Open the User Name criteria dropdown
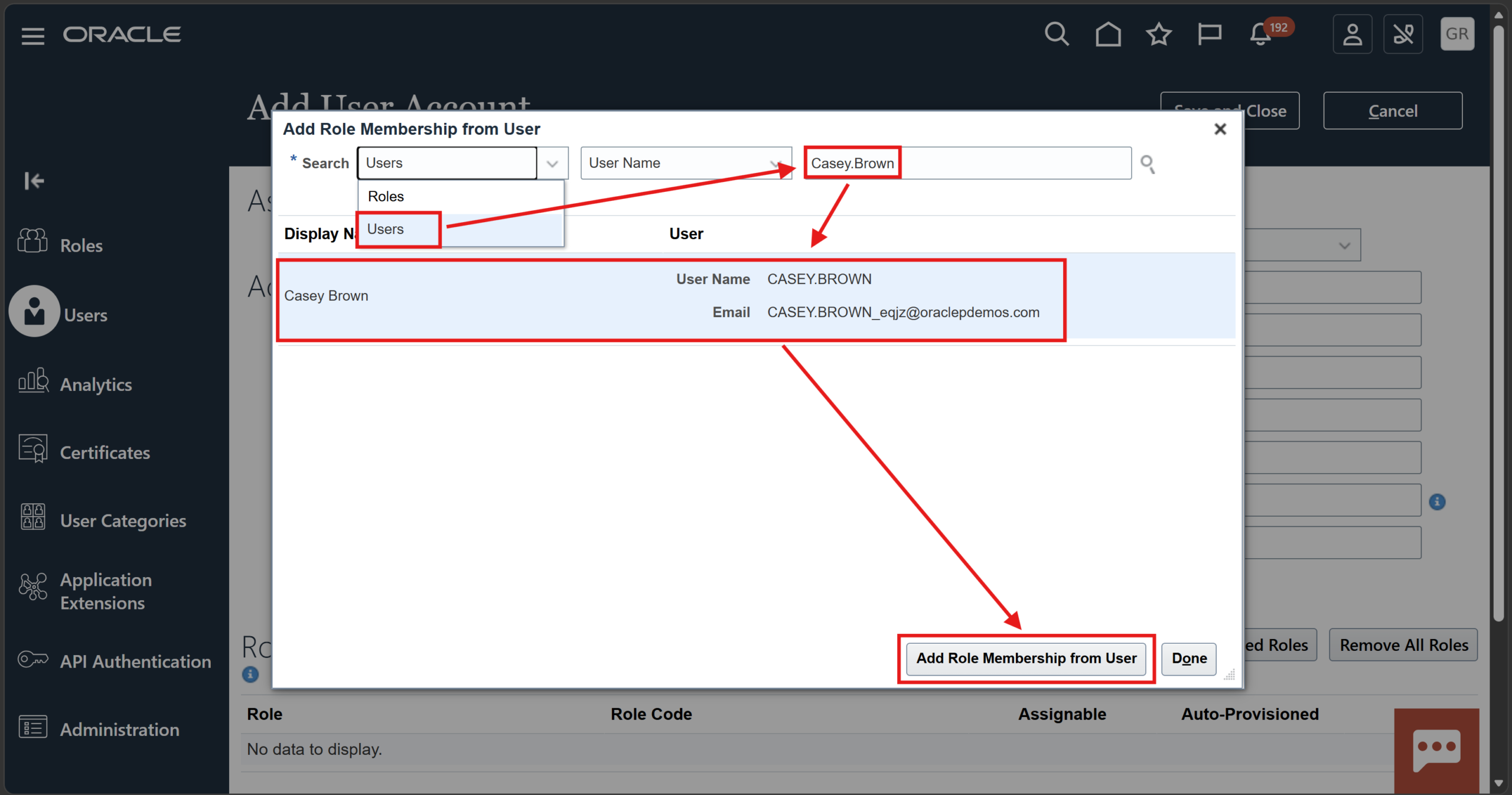 [686, 164]
